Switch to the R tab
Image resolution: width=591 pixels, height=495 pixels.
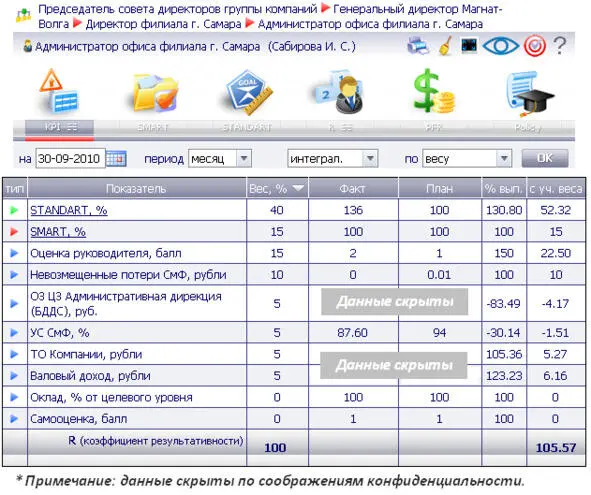pos(340,128)
